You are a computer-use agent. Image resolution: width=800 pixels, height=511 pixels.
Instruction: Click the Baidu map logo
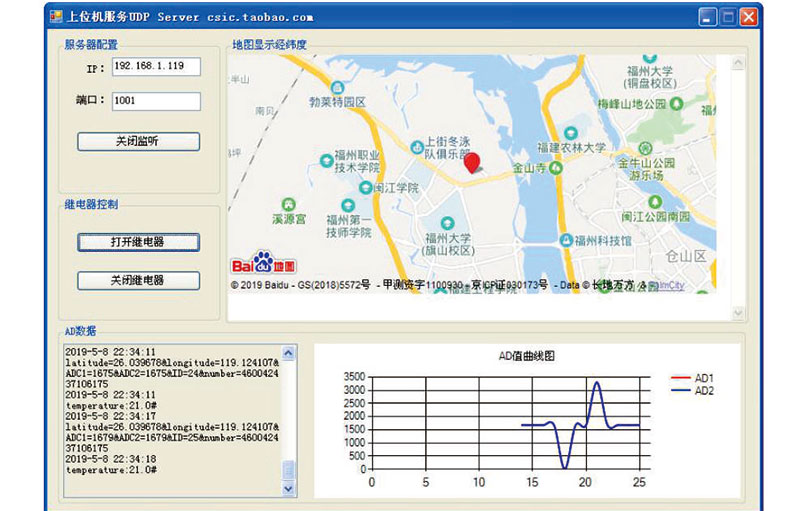[263, 262]
